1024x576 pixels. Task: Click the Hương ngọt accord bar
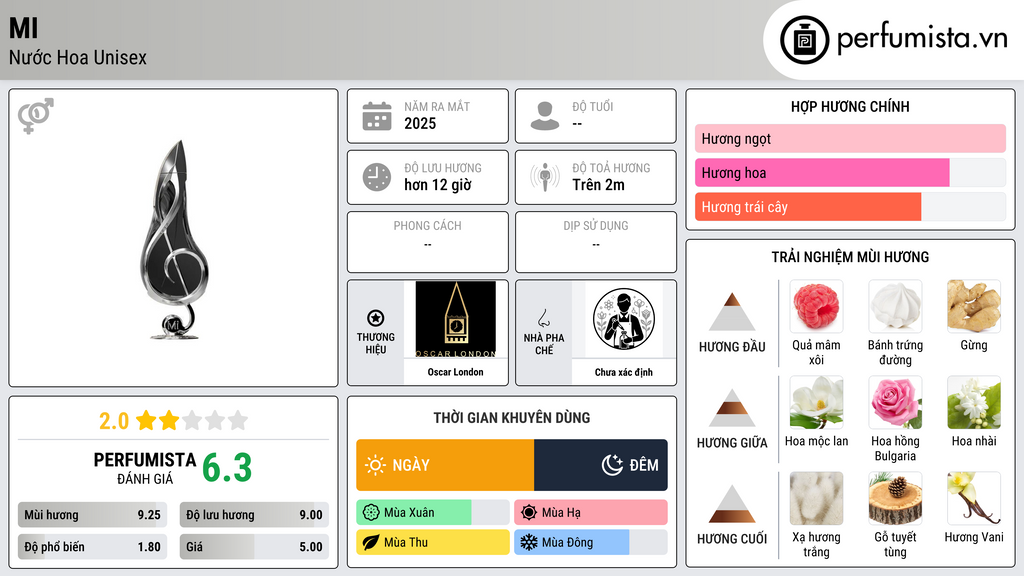pyautogui.click(x=850, y=138)
